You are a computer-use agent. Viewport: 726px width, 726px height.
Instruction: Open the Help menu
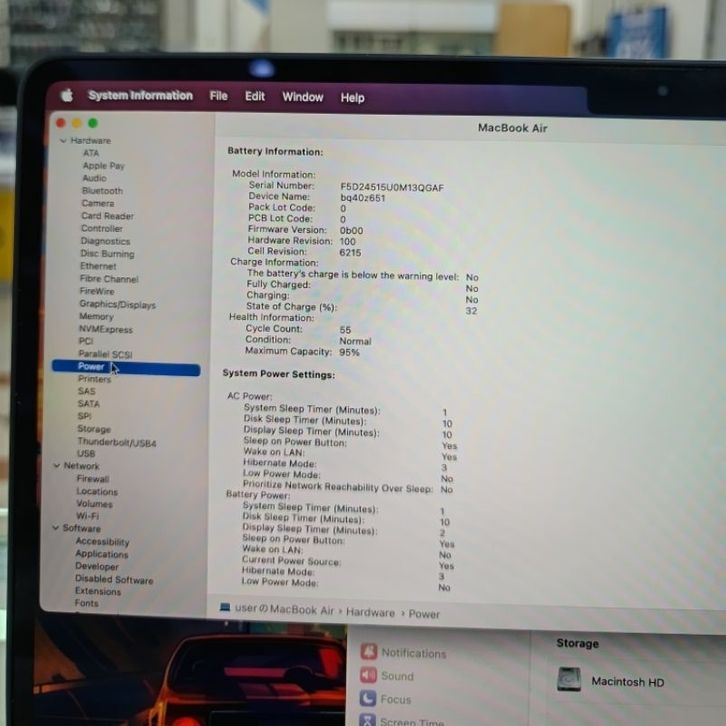click(x=352, y=98)
